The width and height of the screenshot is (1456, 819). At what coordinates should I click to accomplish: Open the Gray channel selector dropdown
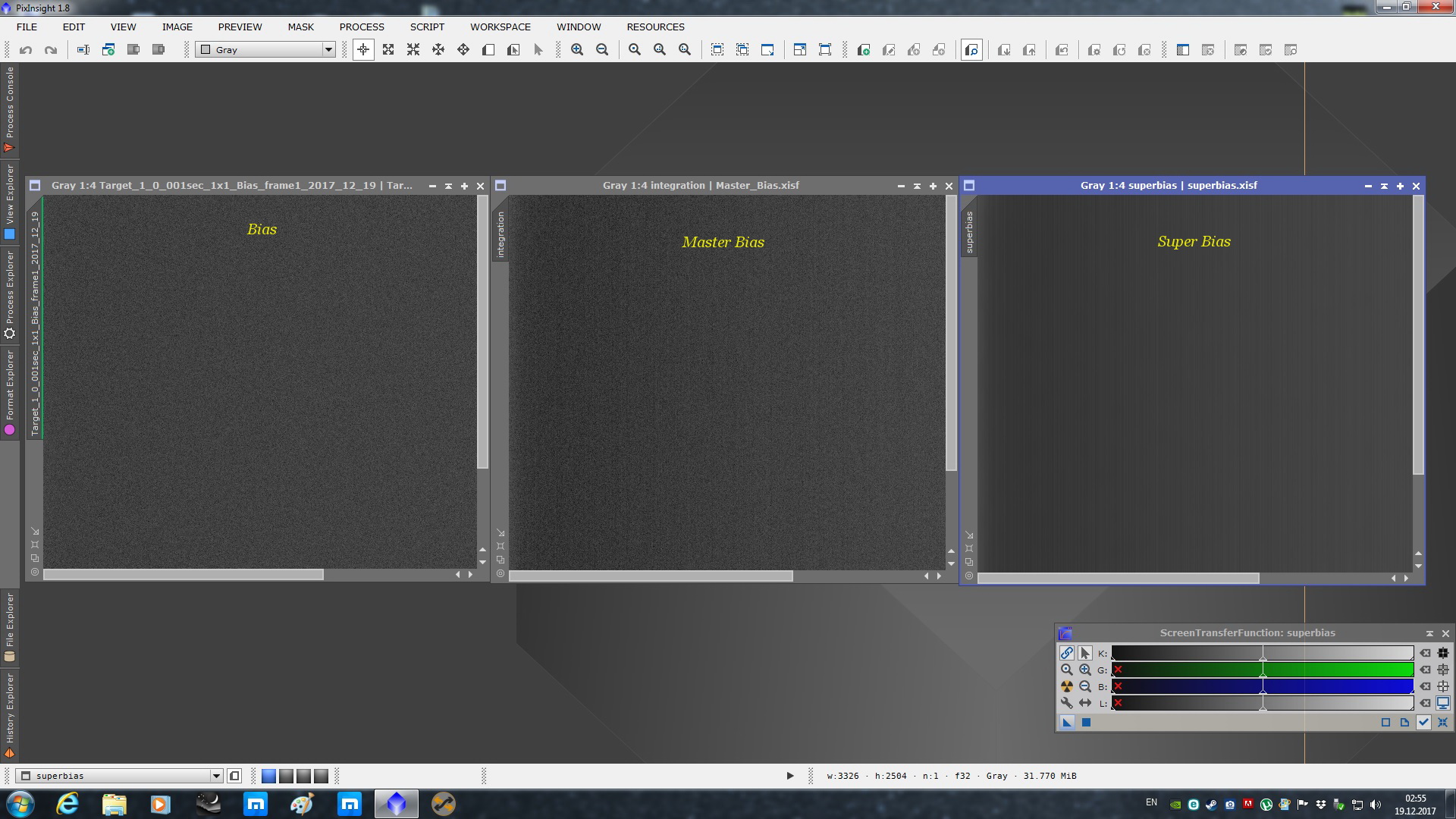click(x=265, y=50)
